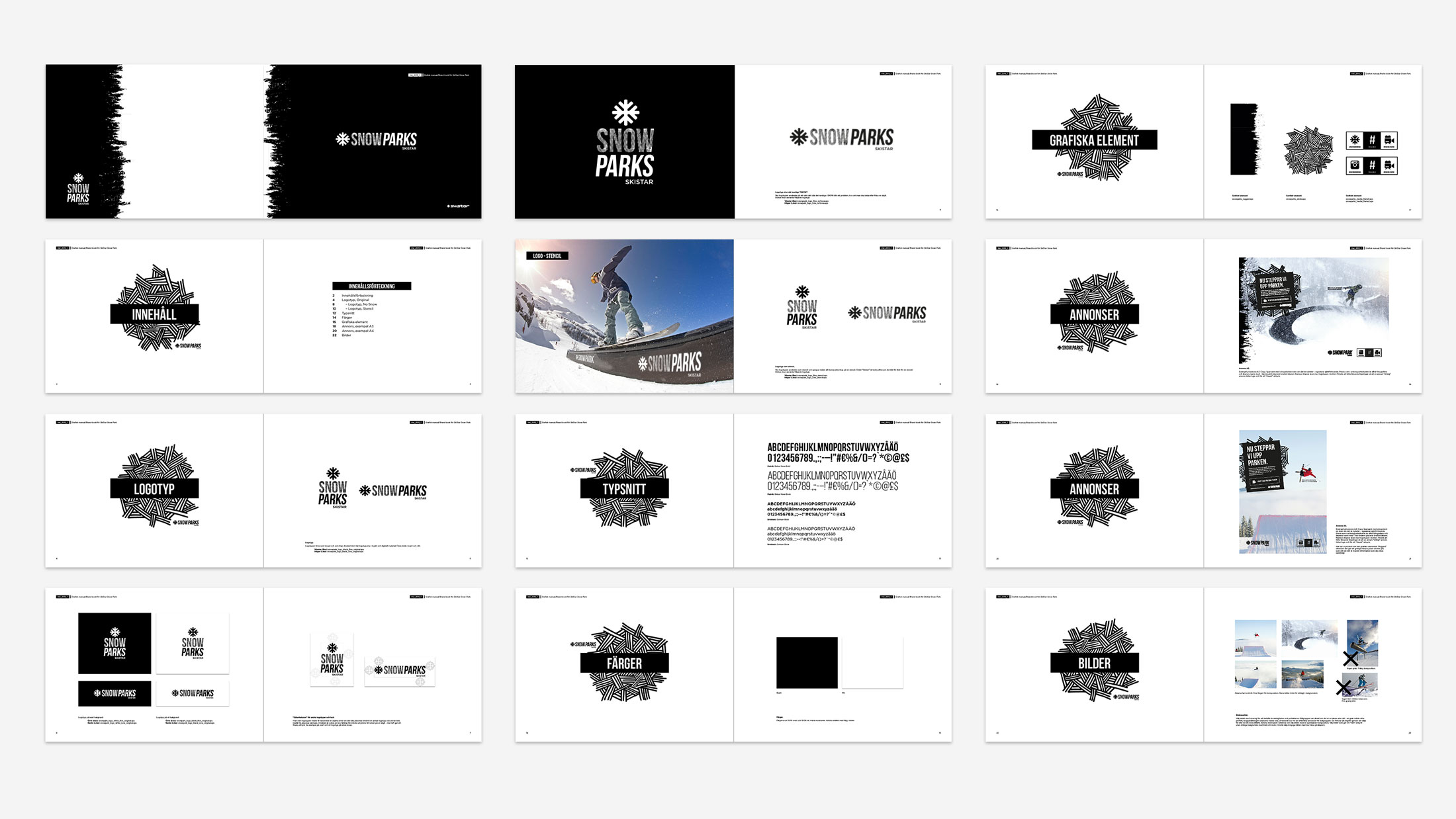Click the snowflake icon in the top media frame
Viewport: 1456px width, 819px height.
[x=1355, y=140]
